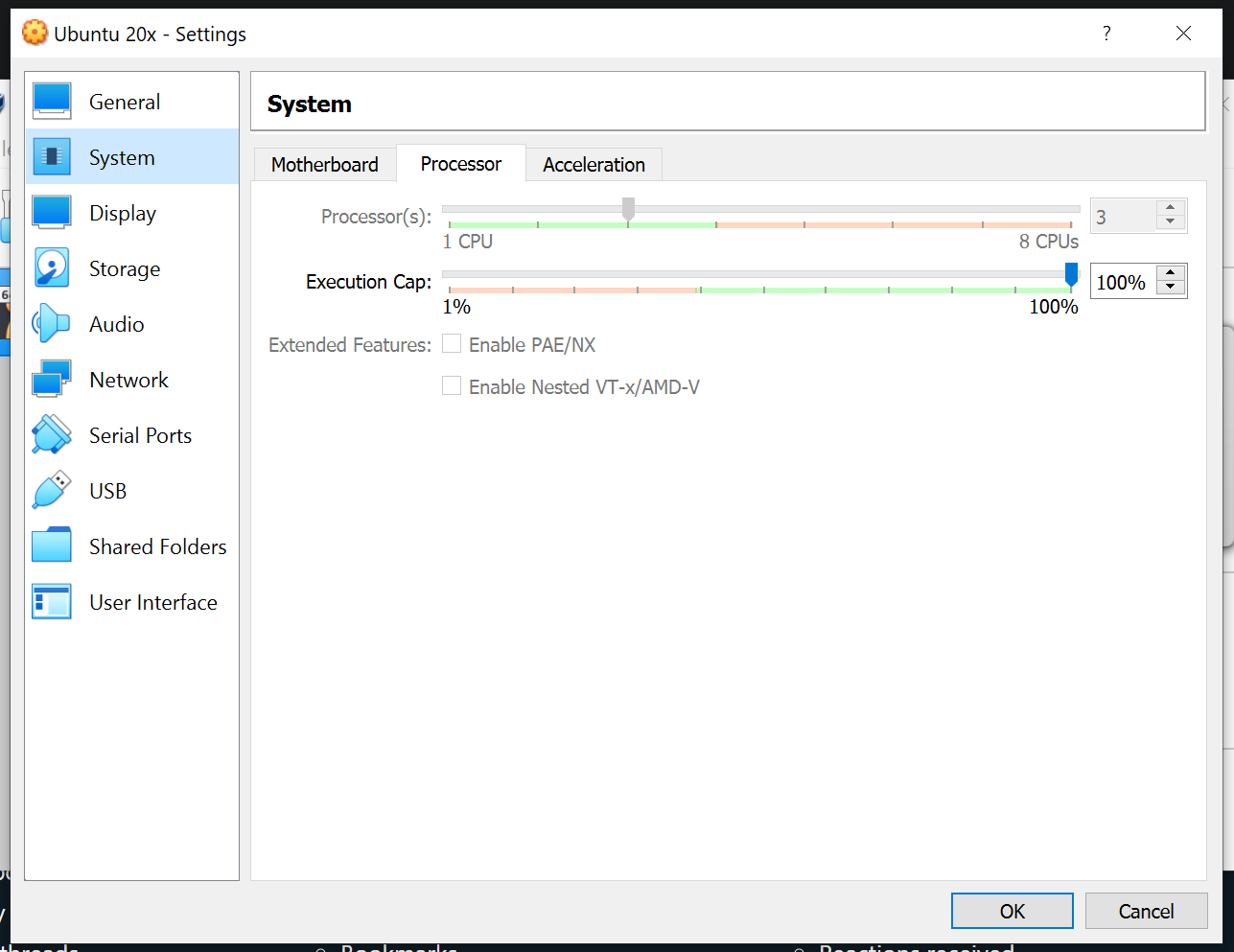Click the "Execution Cap:" label
The width and height of the screenshot is (1234, 952).
(x=369, y=282)
